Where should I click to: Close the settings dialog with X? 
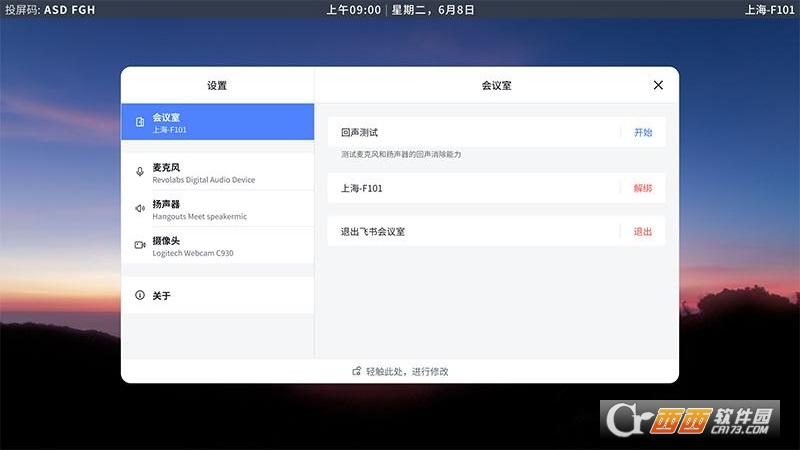pos(658,85)
